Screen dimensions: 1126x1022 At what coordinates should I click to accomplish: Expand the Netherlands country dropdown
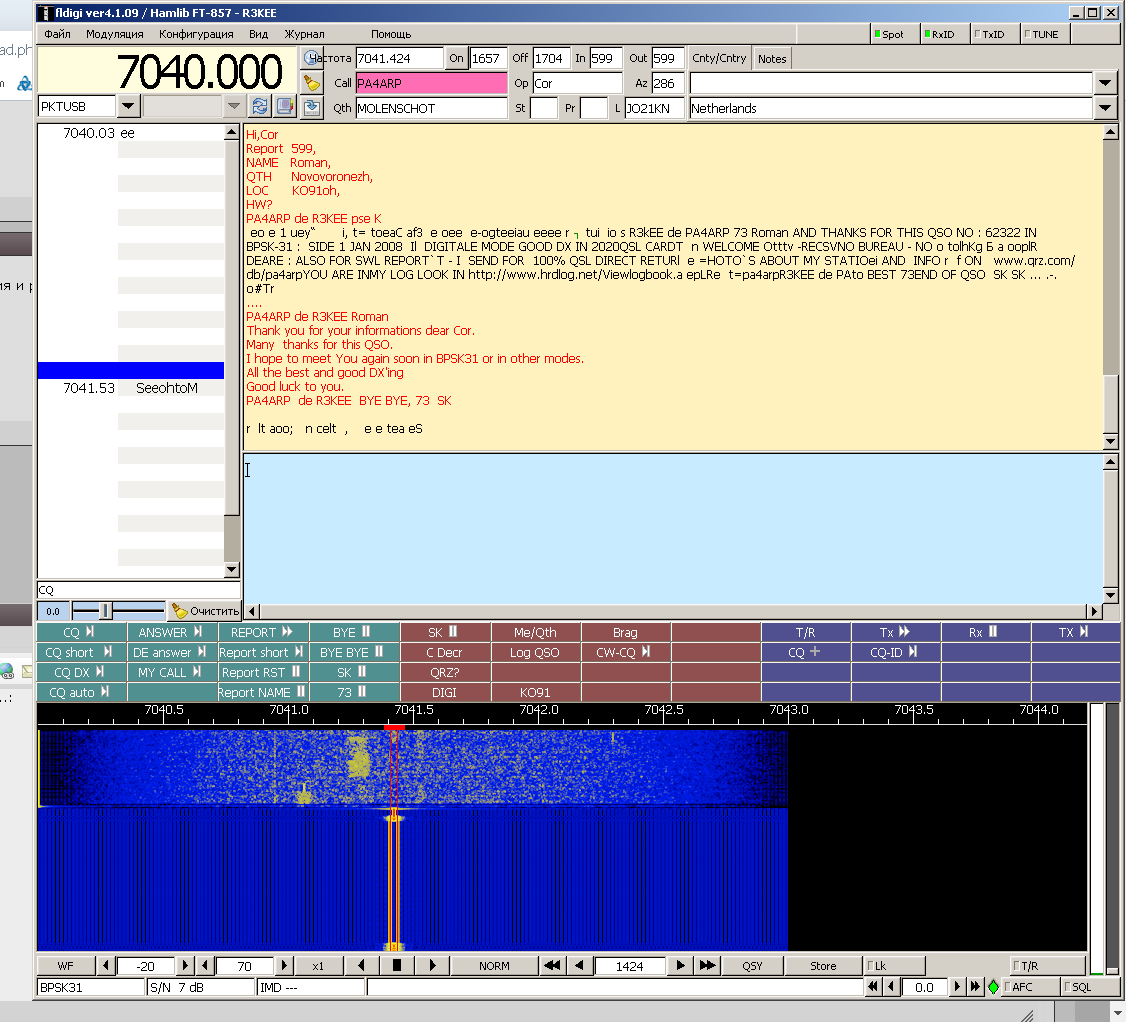(x=1105, y=108)
